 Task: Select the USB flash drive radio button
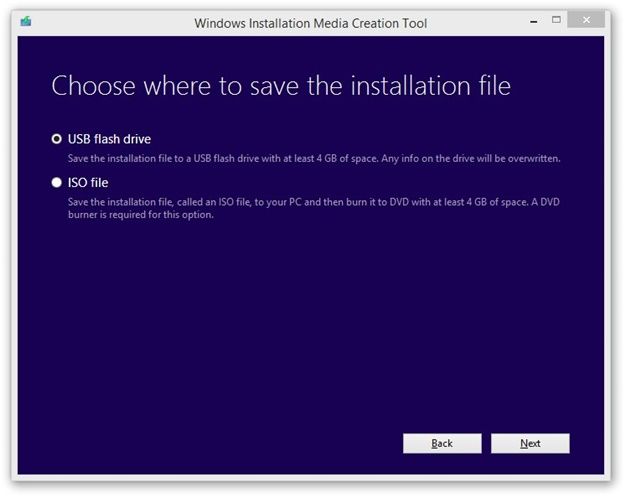(x=57, y=139)
